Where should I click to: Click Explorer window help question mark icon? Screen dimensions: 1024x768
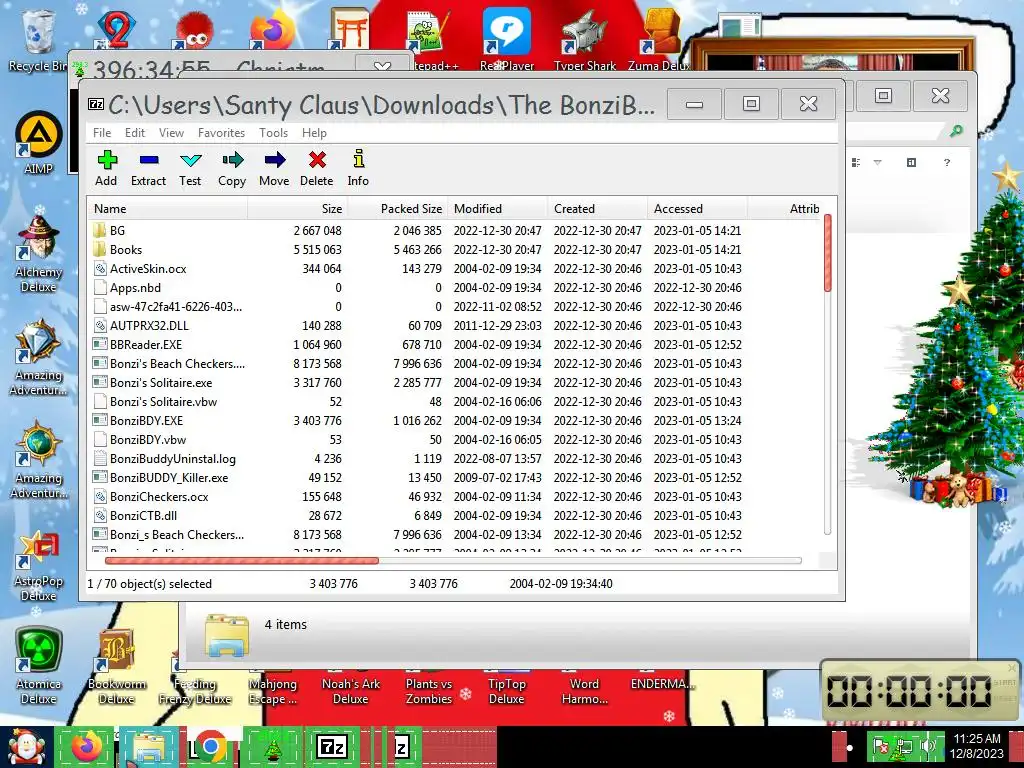(x=947, y=163)
